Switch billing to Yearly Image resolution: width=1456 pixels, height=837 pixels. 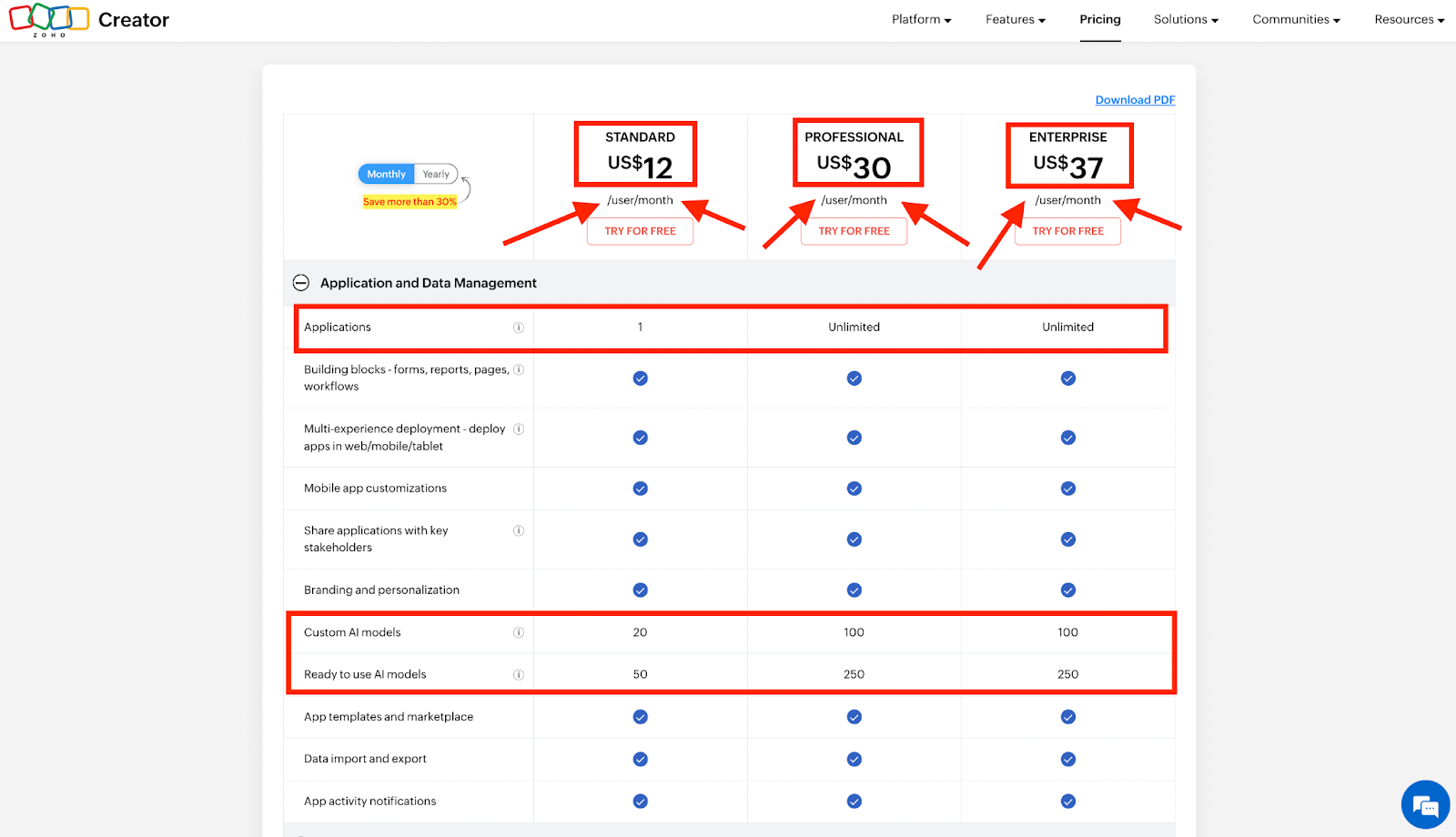click(436, 174)
